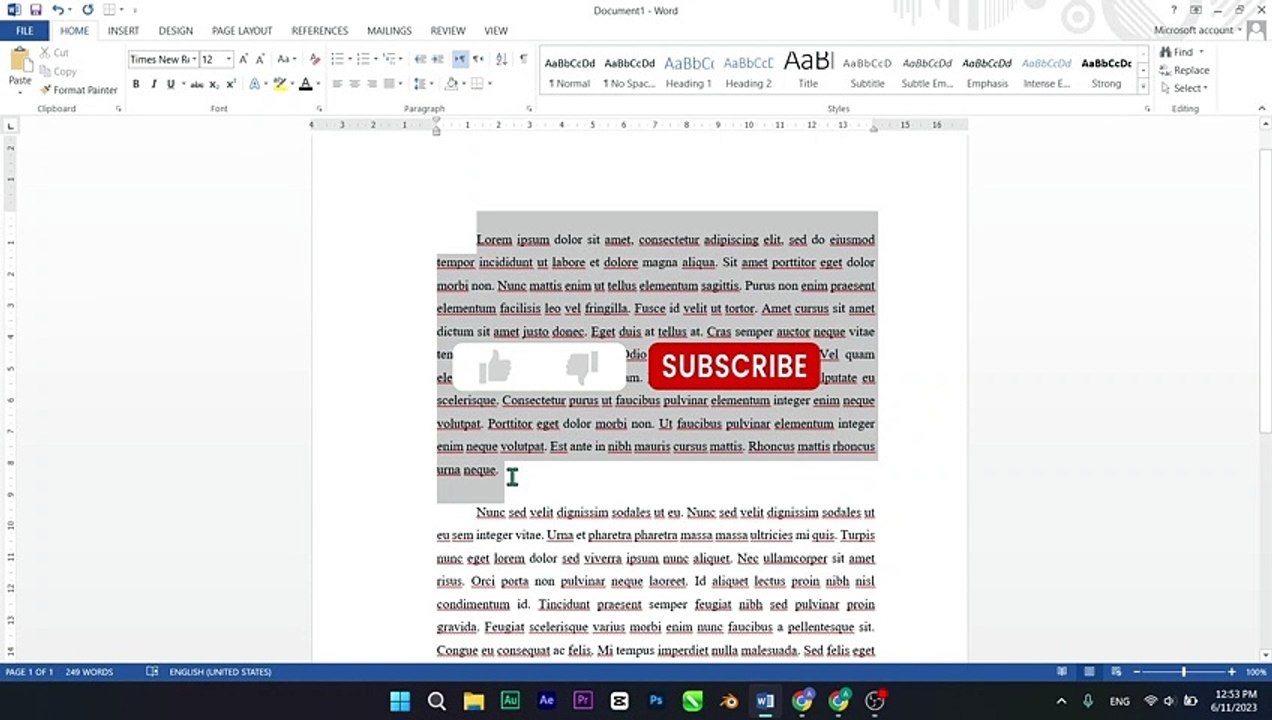Toggle Show/Hide paragraph marks
This screenshot has width=1272, height=720.
click(x=523, y=59)
